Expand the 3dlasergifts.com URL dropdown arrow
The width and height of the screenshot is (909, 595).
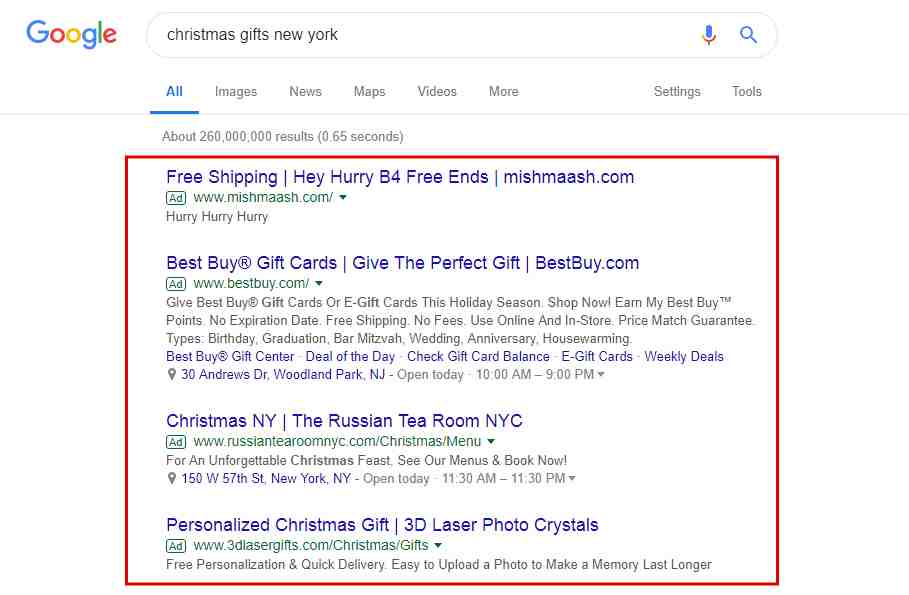[x=438, y=546]
